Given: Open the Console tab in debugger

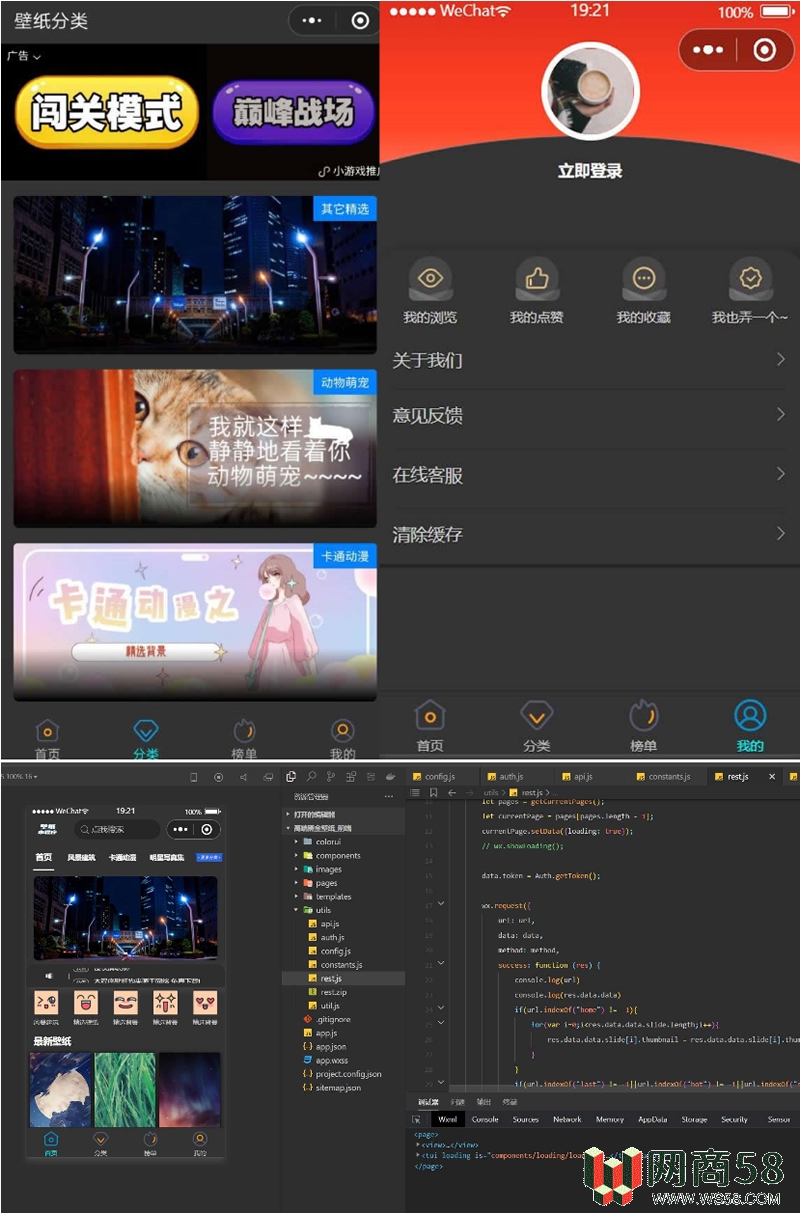Looking at the screenshot, I should click(485, 1119).
